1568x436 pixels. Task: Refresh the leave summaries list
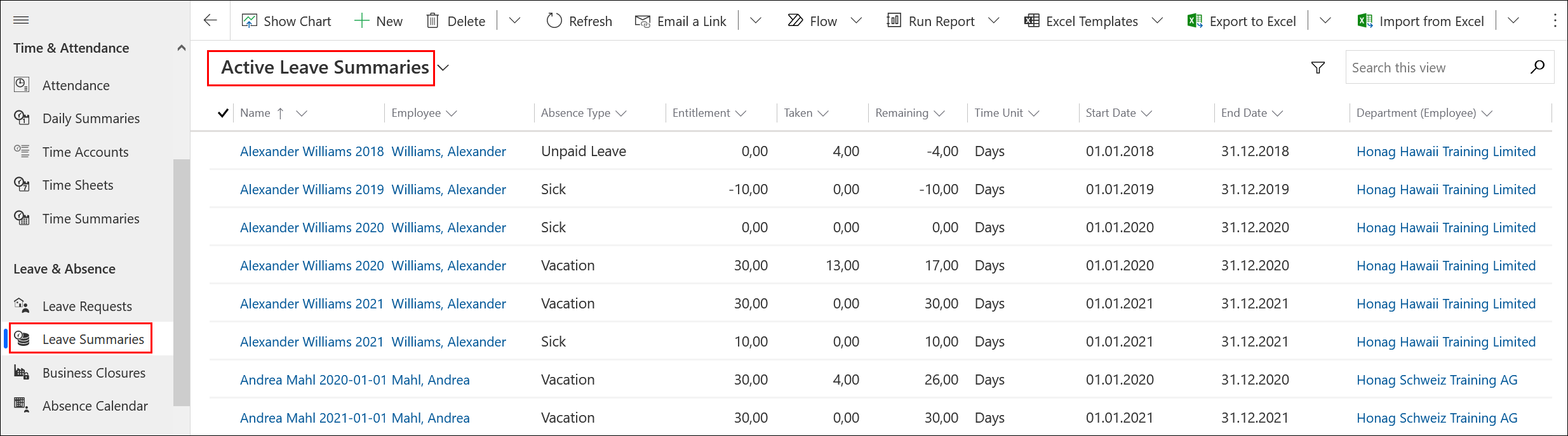click(579, 21)
